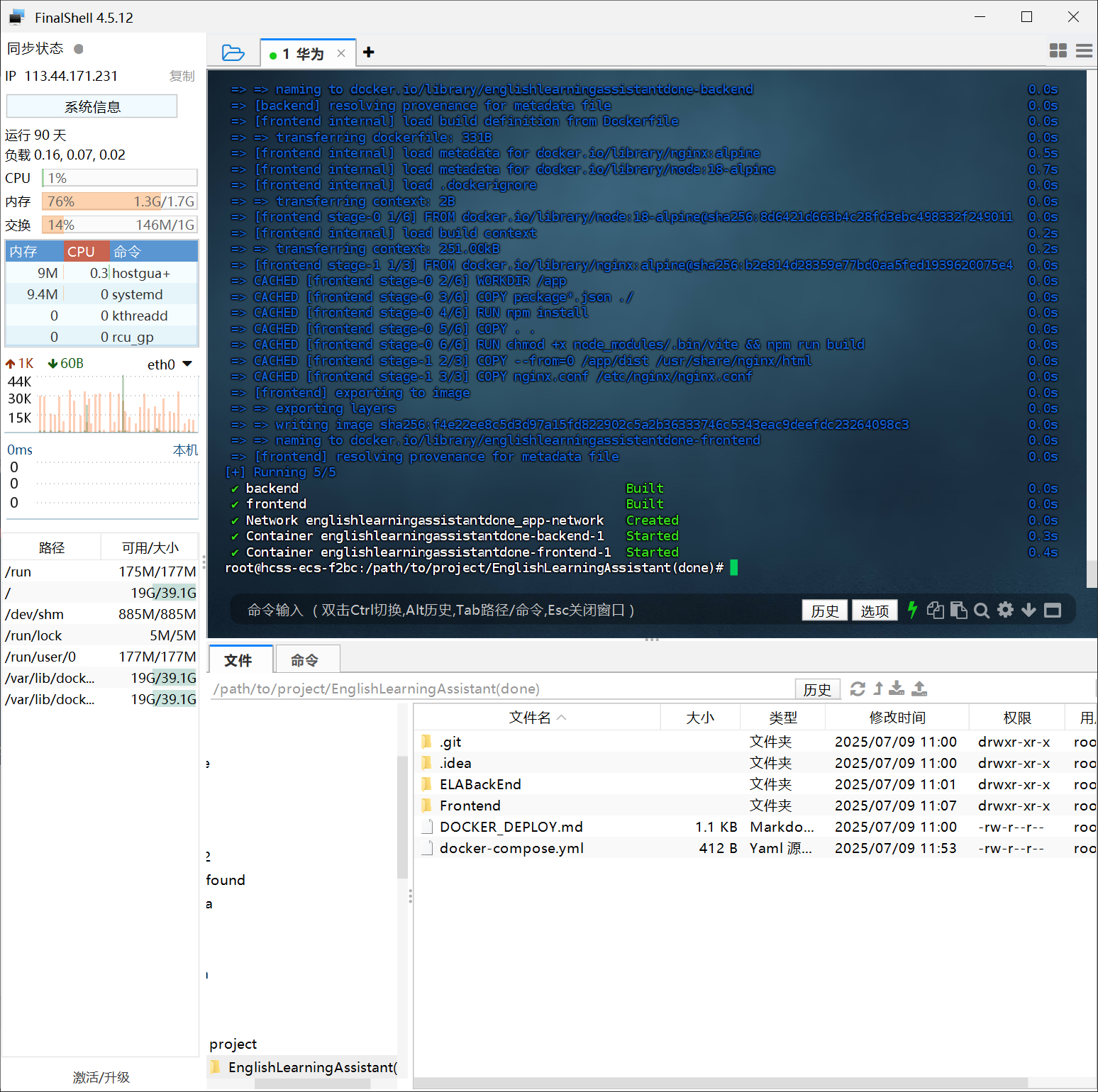Click the fullscreen window icon in command bar
This screenshot has height=1092, width=1098.
point(1053,610)
